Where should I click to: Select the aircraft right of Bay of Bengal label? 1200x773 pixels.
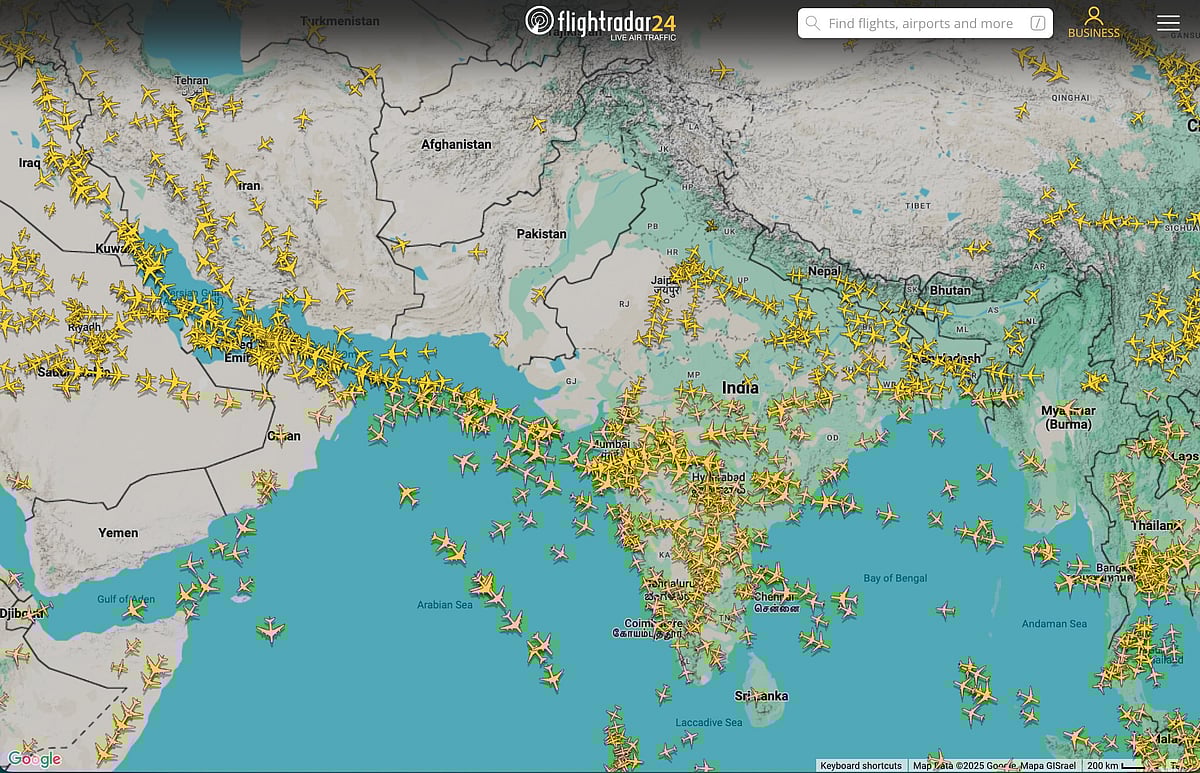coord(945,609)
